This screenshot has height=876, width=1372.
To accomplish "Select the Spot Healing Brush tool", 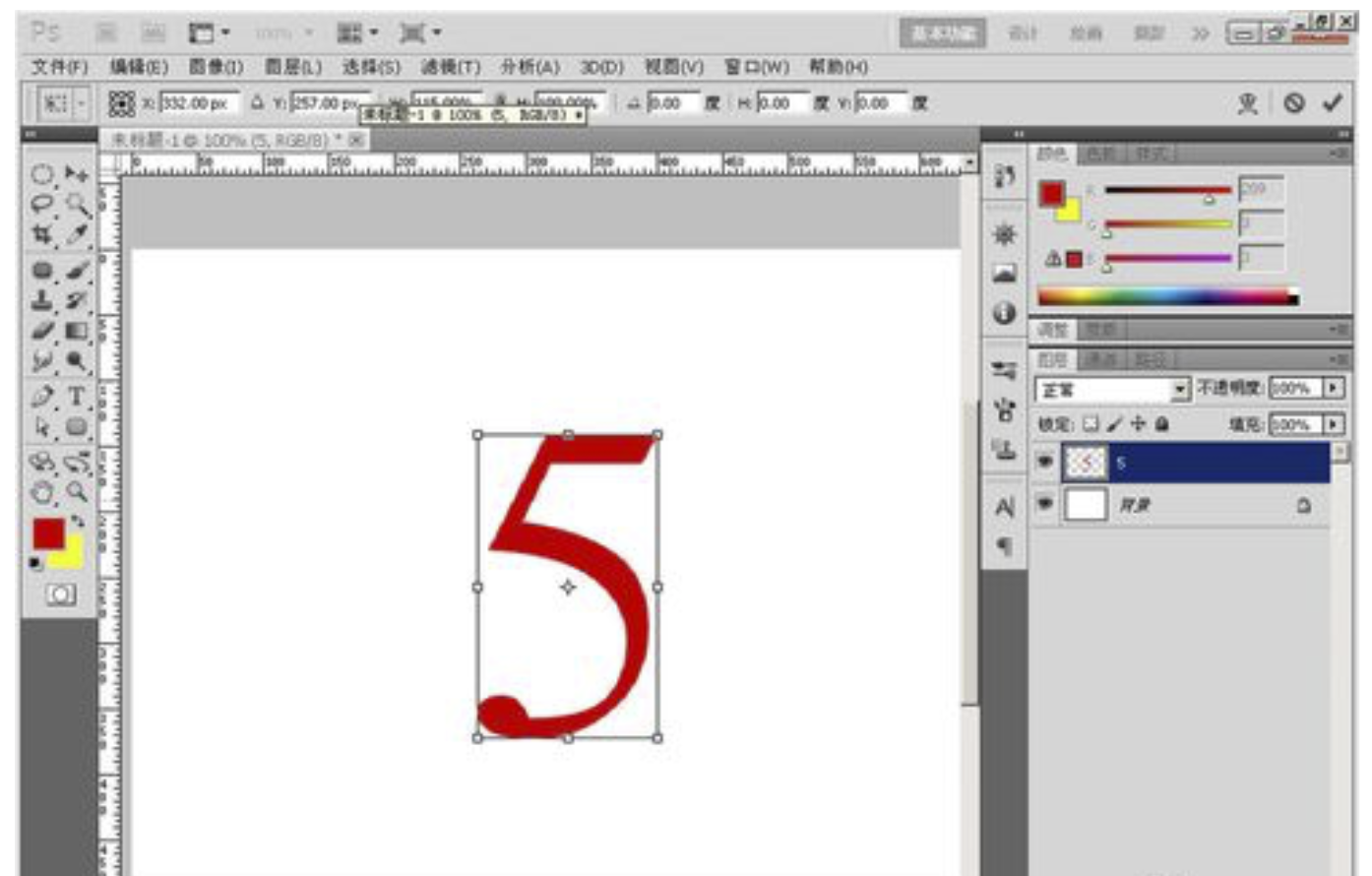I will [x=42, y=270].
